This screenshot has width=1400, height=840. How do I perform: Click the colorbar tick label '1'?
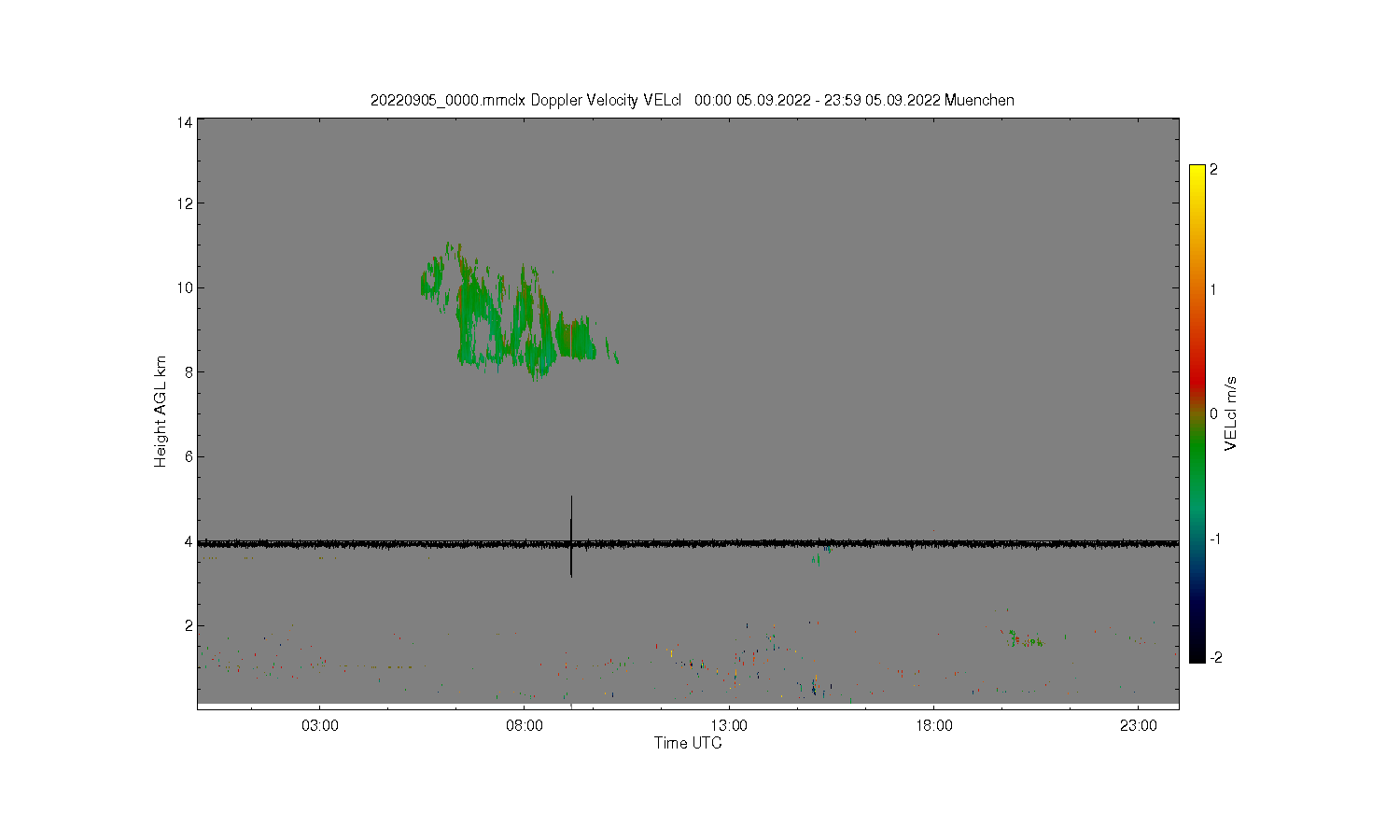(1213, 289)
